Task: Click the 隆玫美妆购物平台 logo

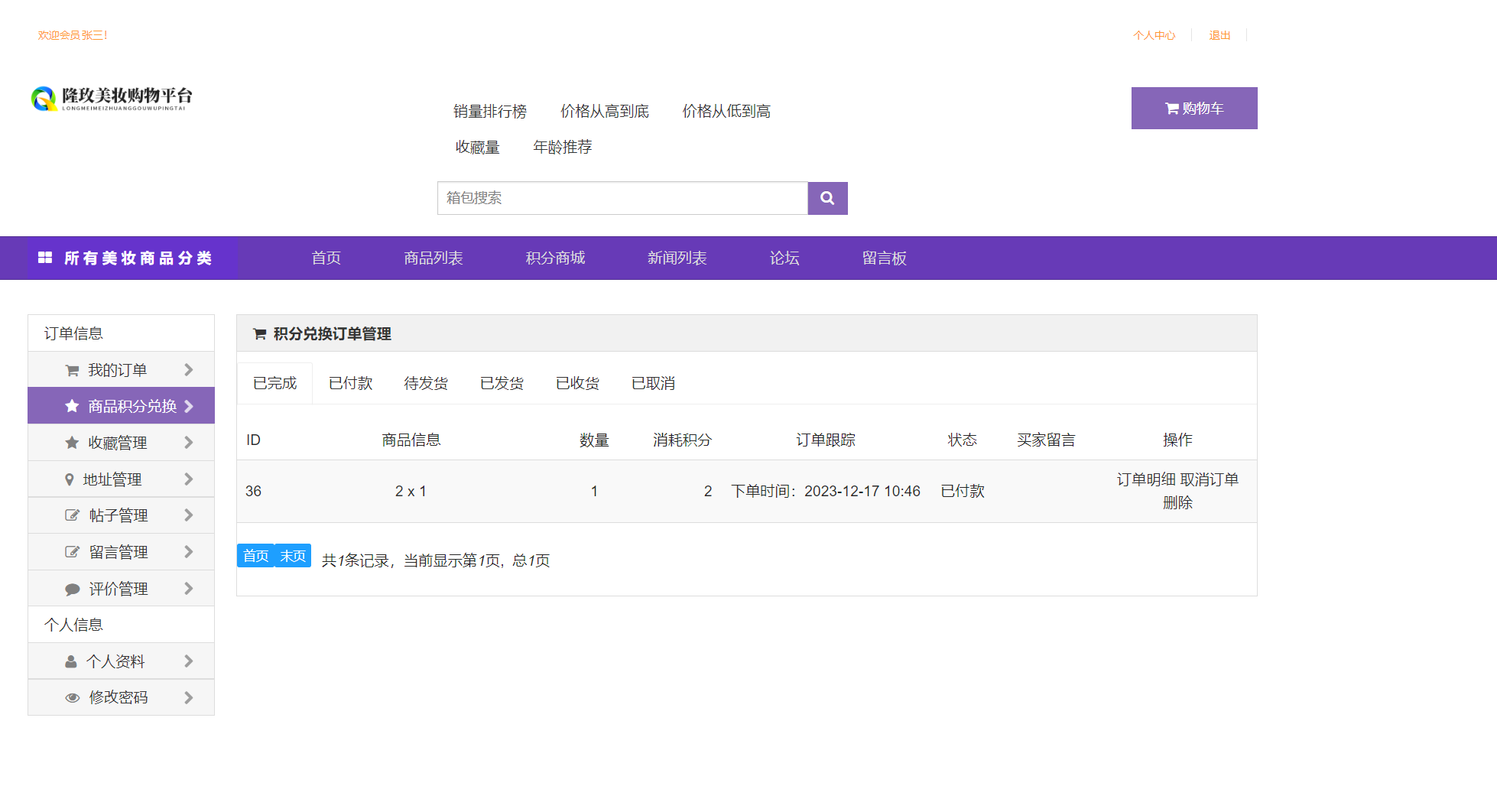Action: [112, 98]
